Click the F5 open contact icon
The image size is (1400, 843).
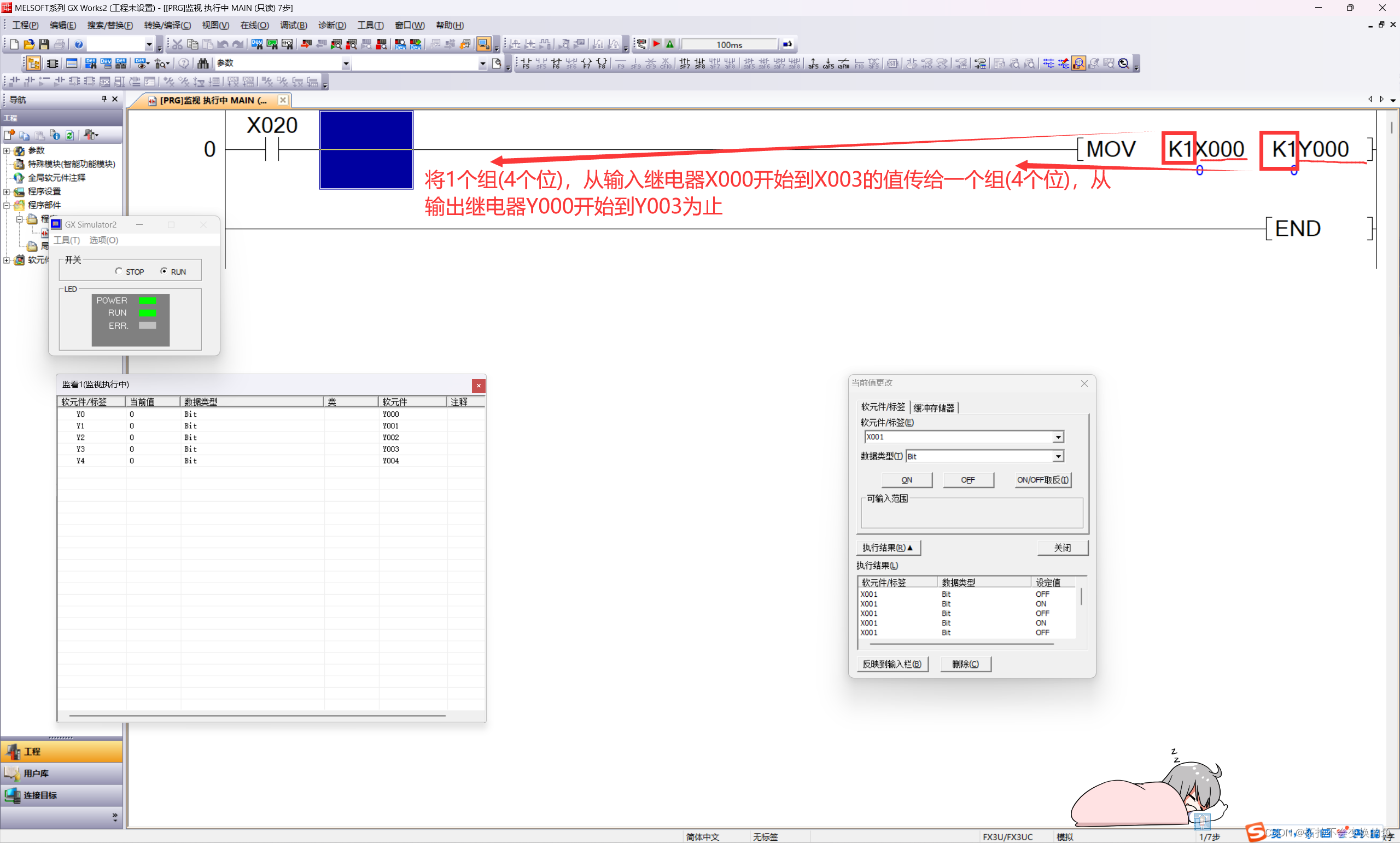pyautogui.click(x=526, y=63)
